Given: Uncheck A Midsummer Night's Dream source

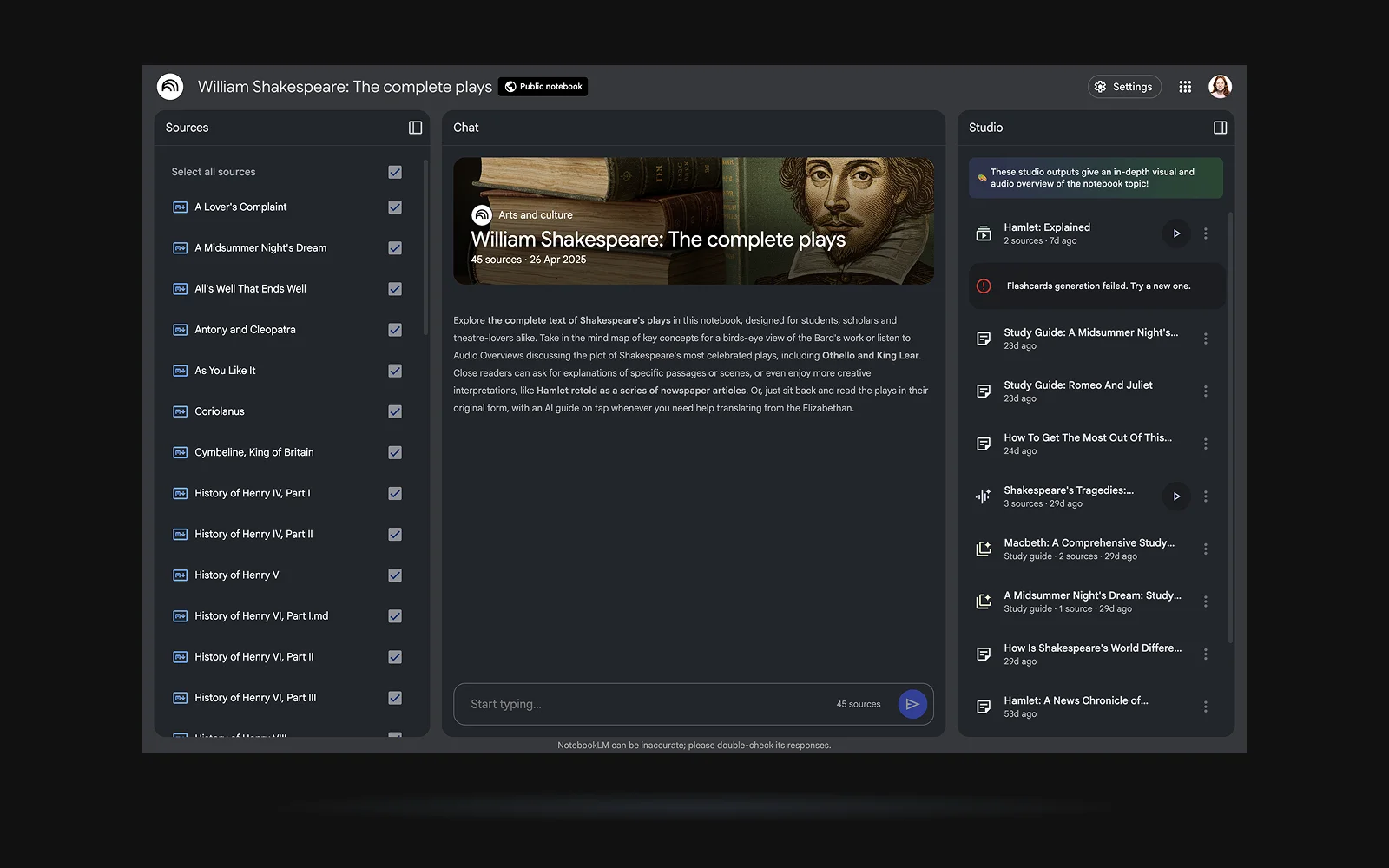Looking at the screenshot, I should pyautogui.click(x=395, y=248).
